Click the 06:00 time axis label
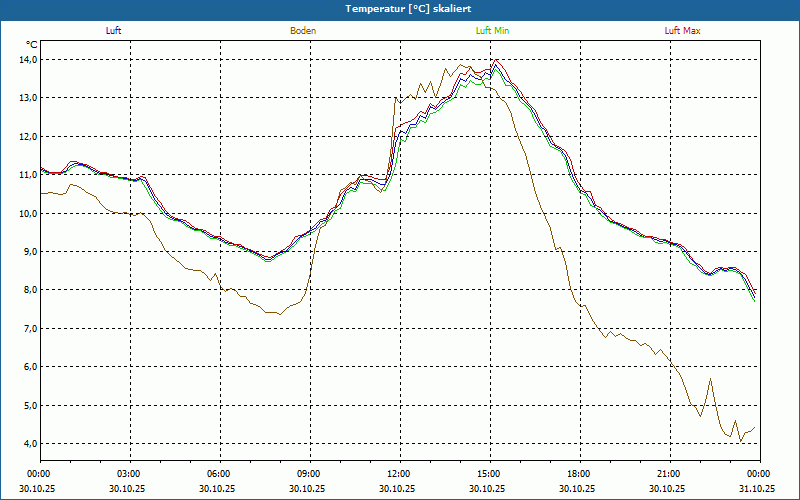This screenshot has width=800, height=500. point(220,474)
